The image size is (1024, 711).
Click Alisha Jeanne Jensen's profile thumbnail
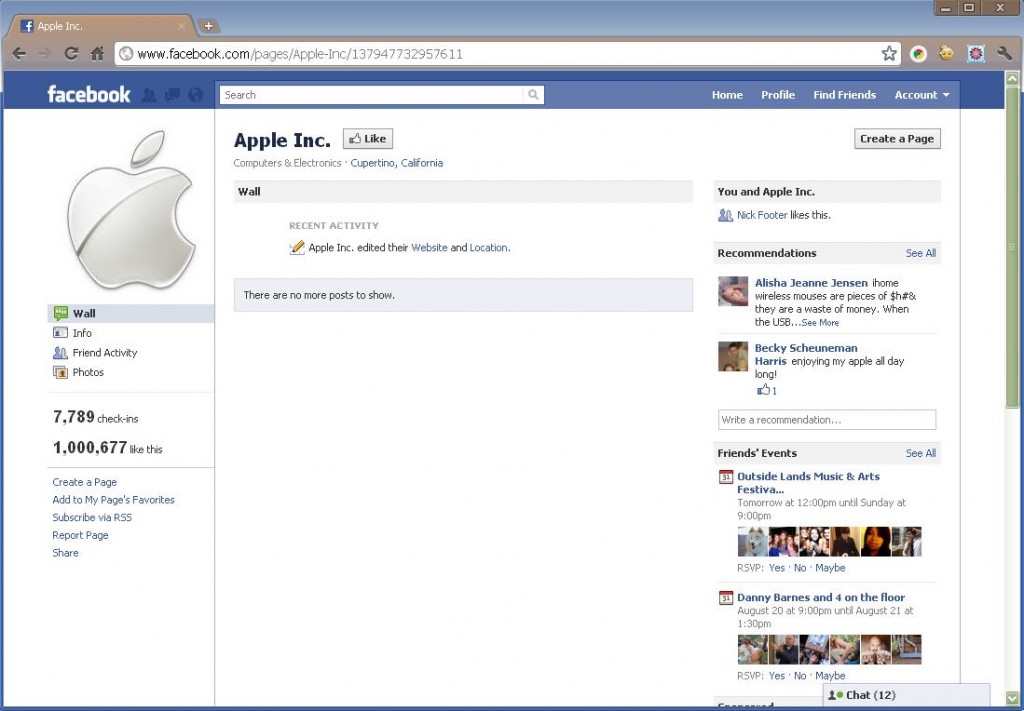733,291
